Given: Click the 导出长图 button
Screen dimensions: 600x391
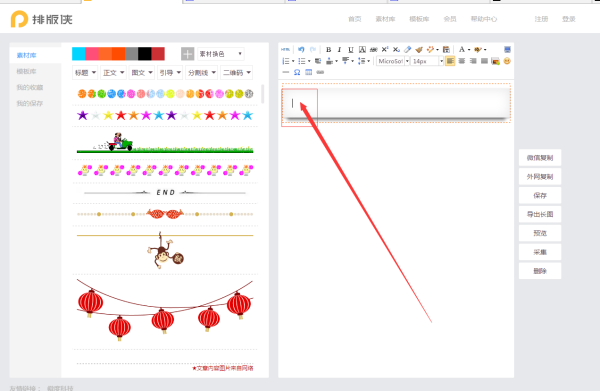Looking at the screenshot, I should [540, 214].
